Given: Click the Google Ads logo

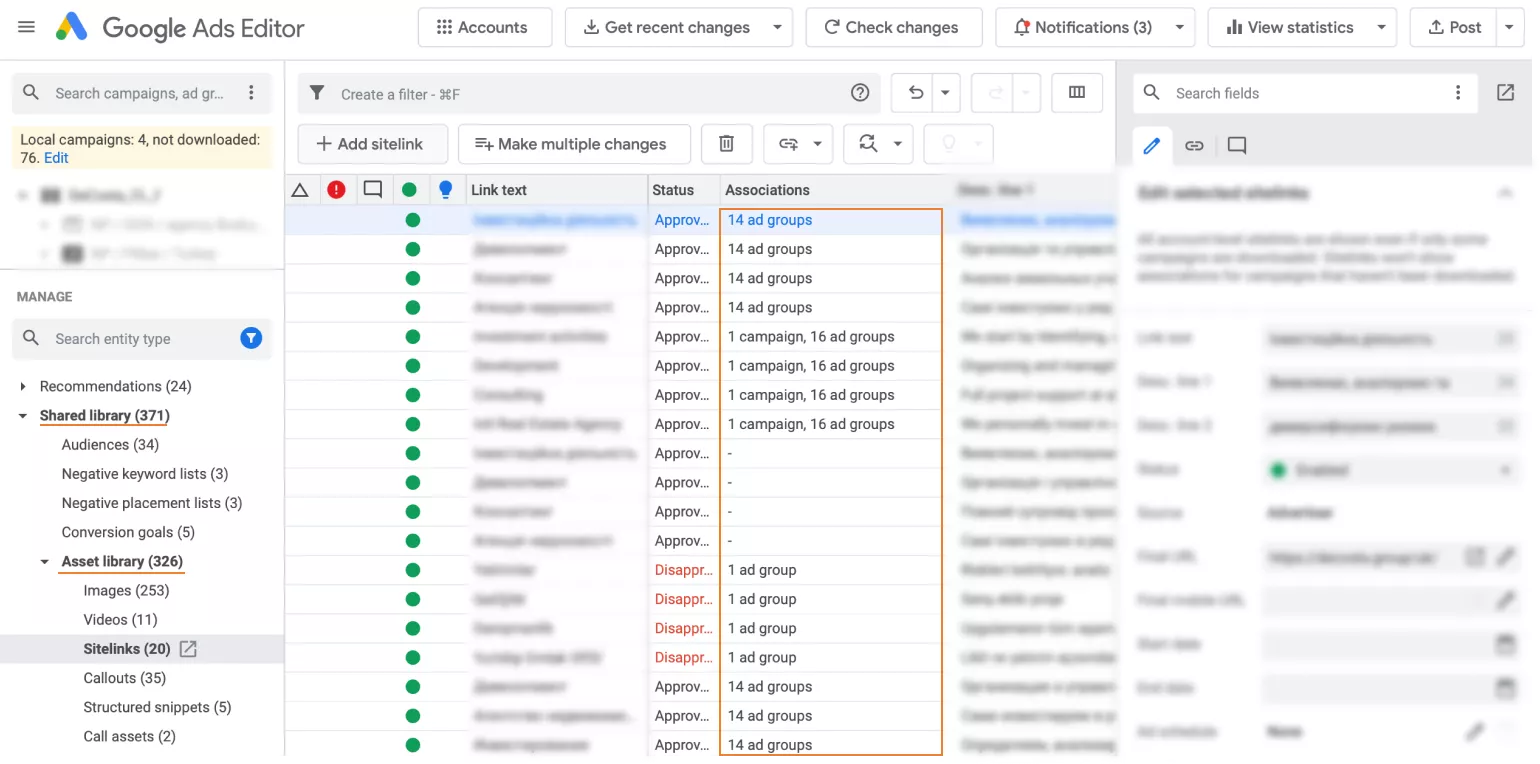Looking at the screenshot, I should pos(72,27).
